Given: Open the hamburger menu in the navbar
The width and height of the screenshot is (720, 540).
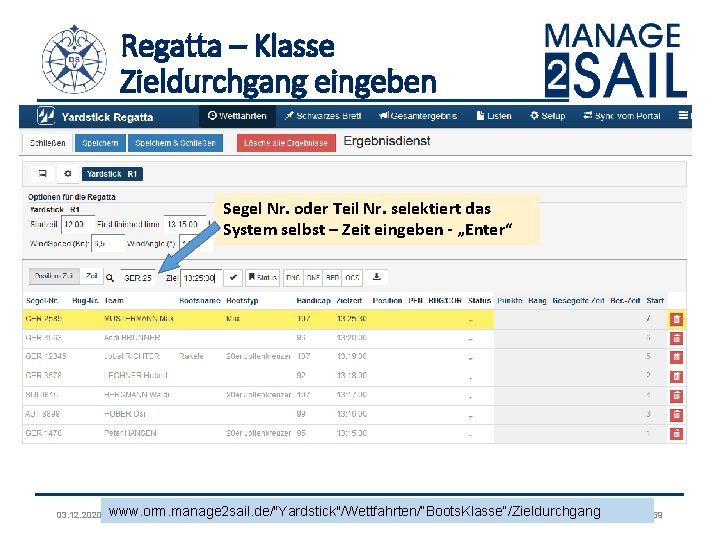Looking at the screenshot, I should [x=683, y=115].
